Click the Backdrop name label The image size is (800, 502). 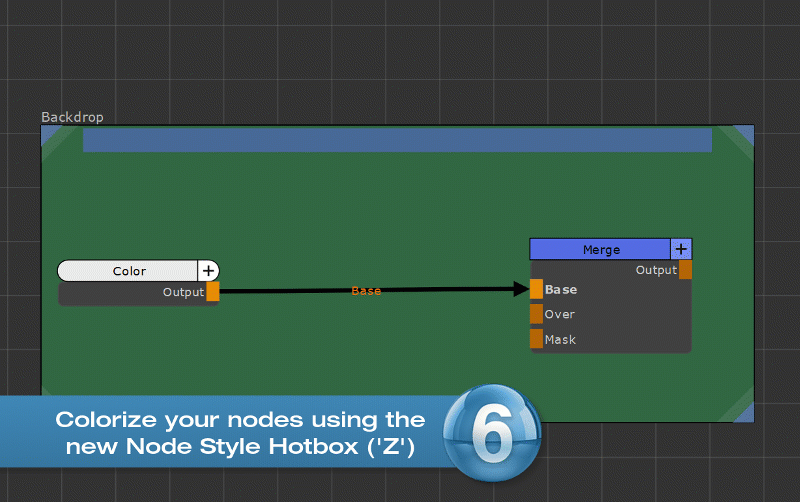[72, 117]
